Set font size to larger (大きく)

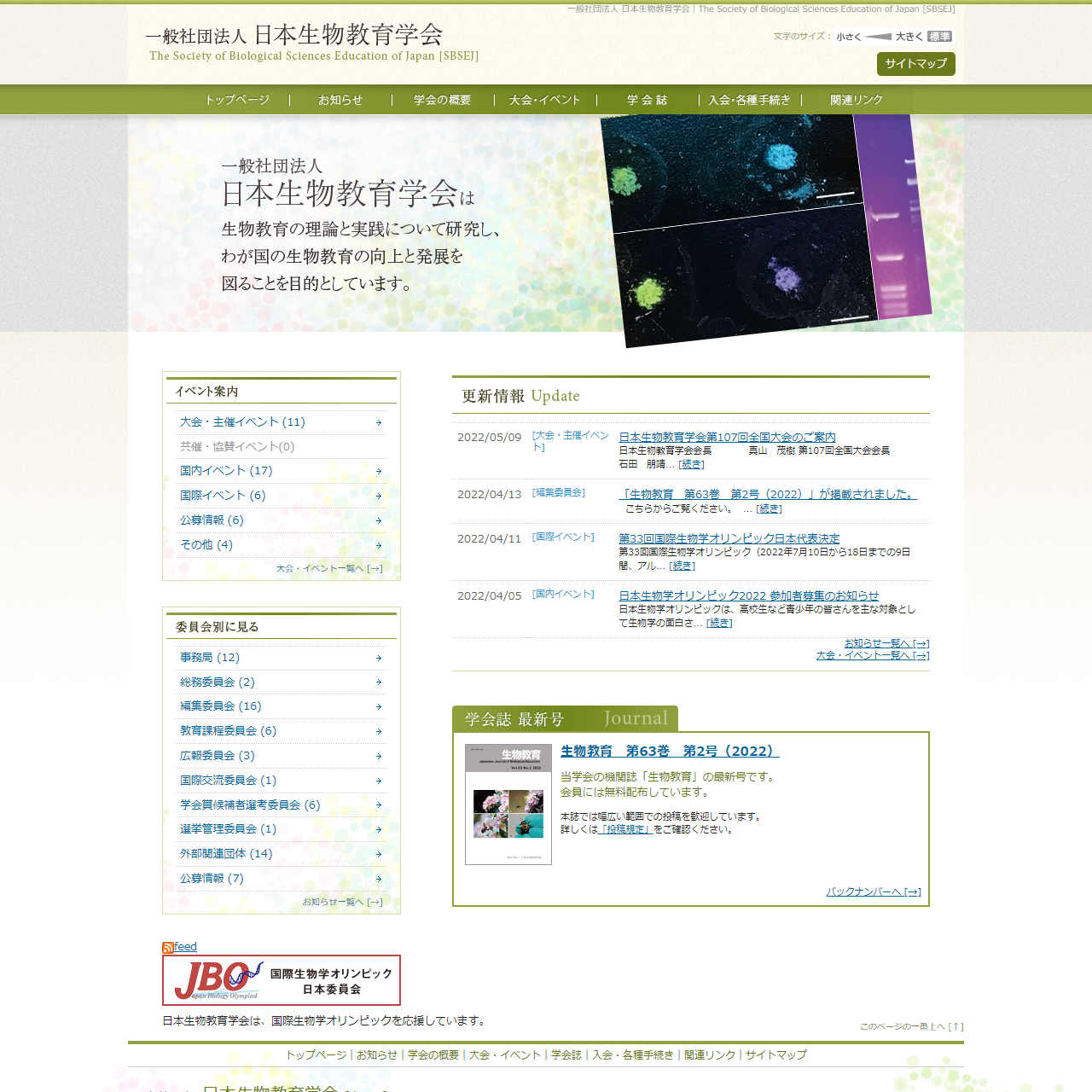[x=909, y=37]
